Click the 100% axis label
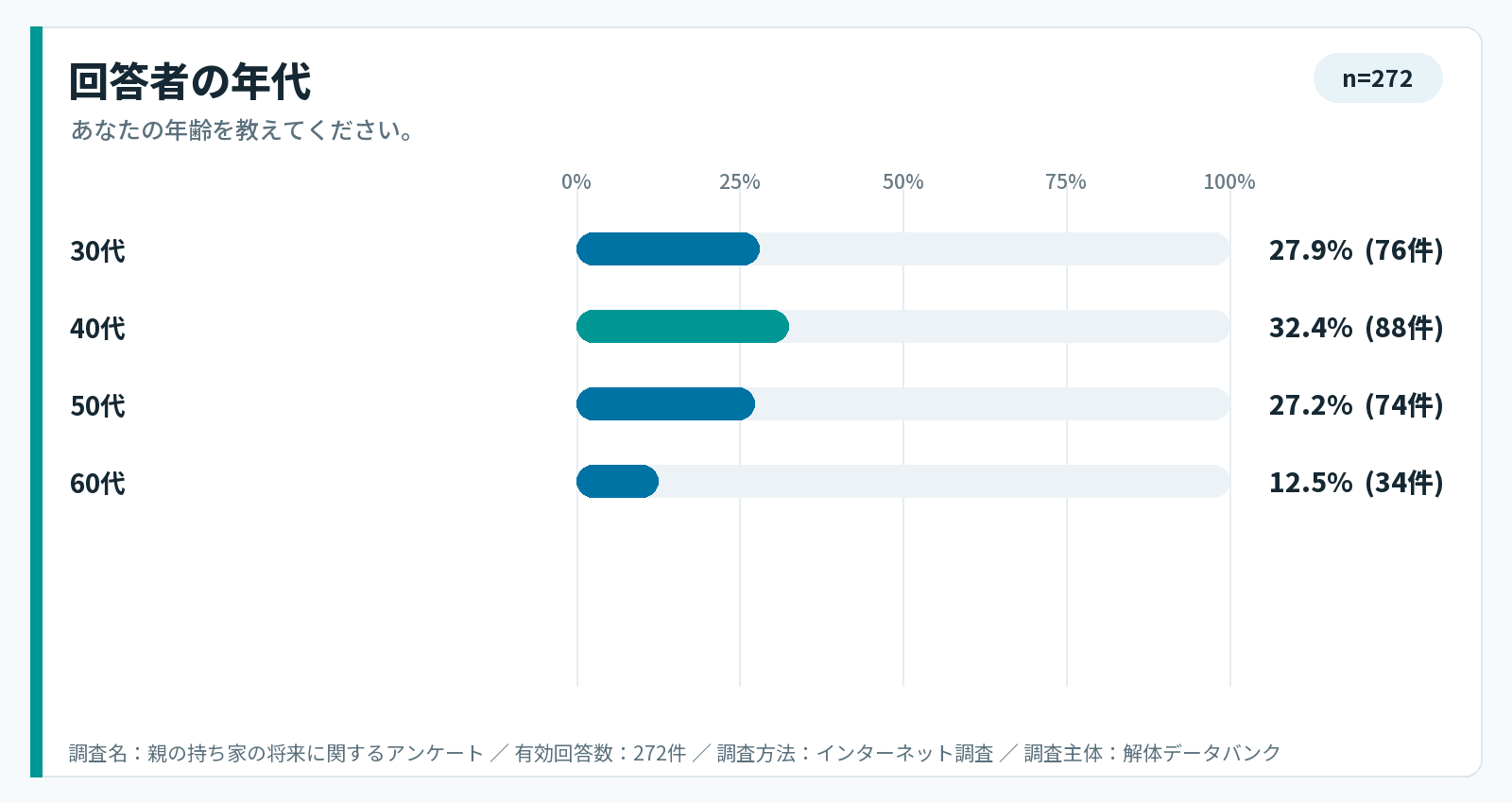The width and height of the screenshot is (1512, 803). tap(1229, 181)
